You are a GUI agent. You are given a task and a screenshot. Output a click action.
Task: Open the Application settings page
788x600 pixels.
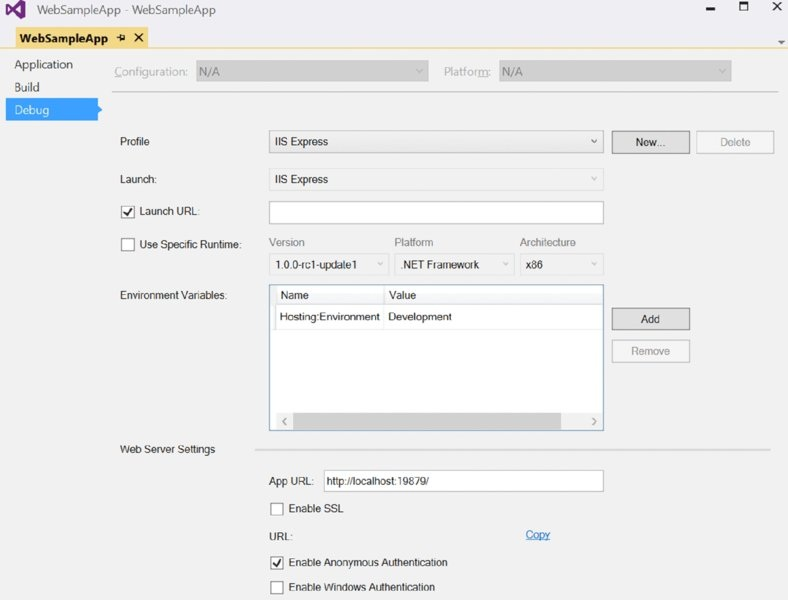(x=43, y=64)
